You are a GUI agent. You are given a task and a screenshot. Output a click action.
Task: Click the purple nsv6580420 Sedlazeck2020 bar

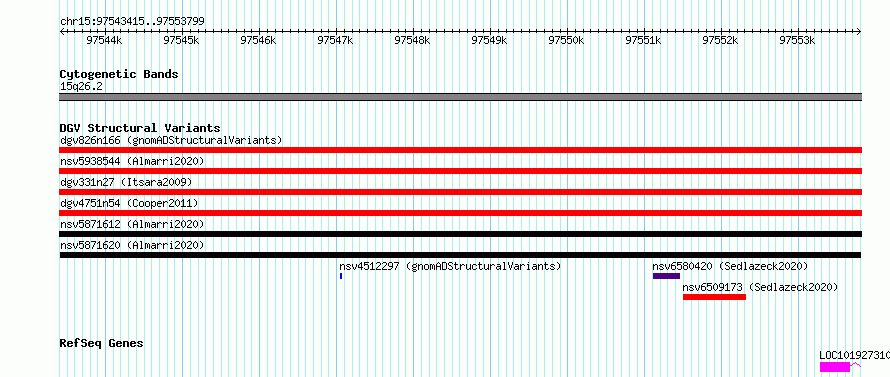(666, 276)
